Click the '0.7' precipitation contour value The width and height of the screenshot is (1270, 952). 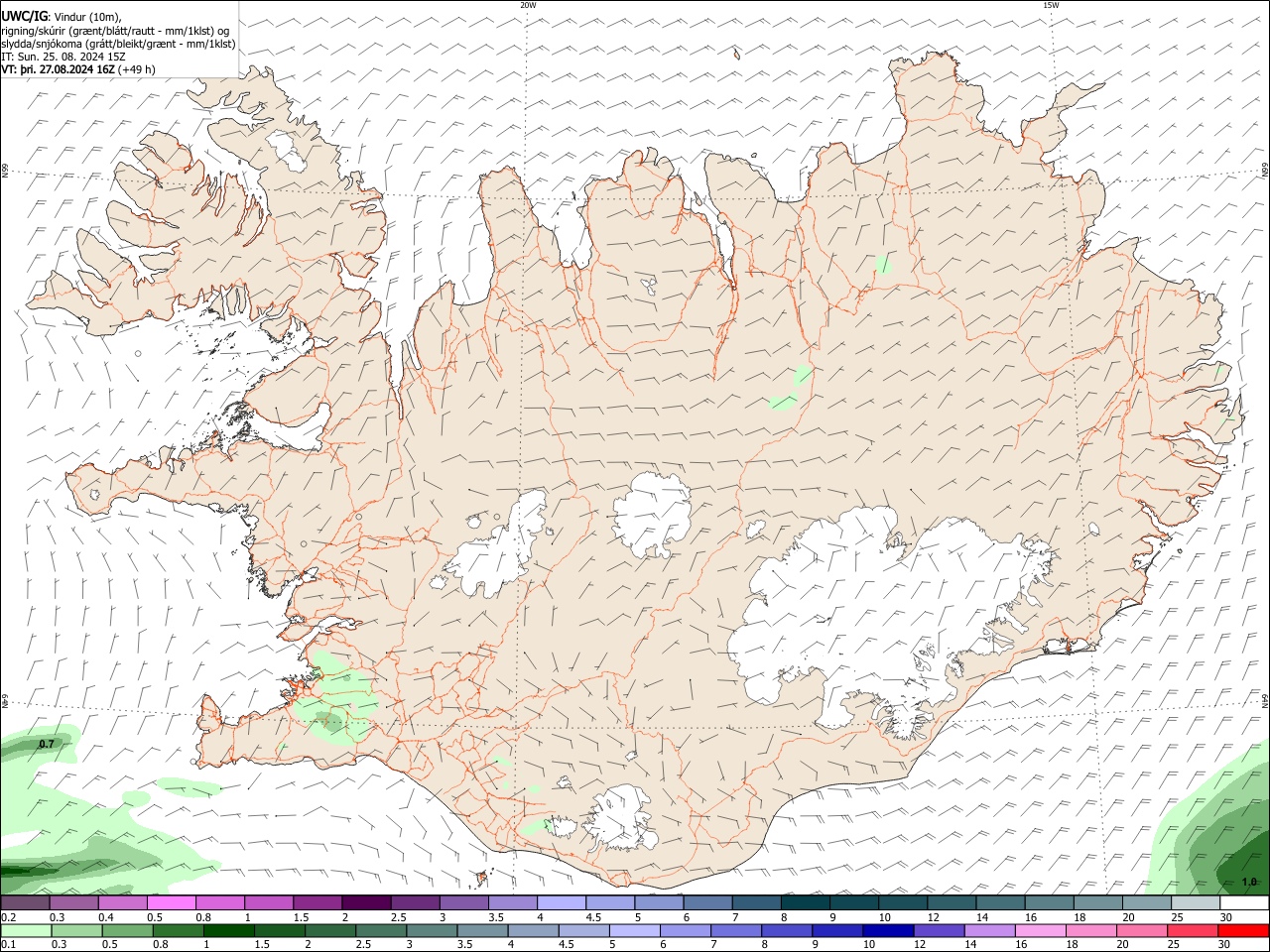[46, 744]
